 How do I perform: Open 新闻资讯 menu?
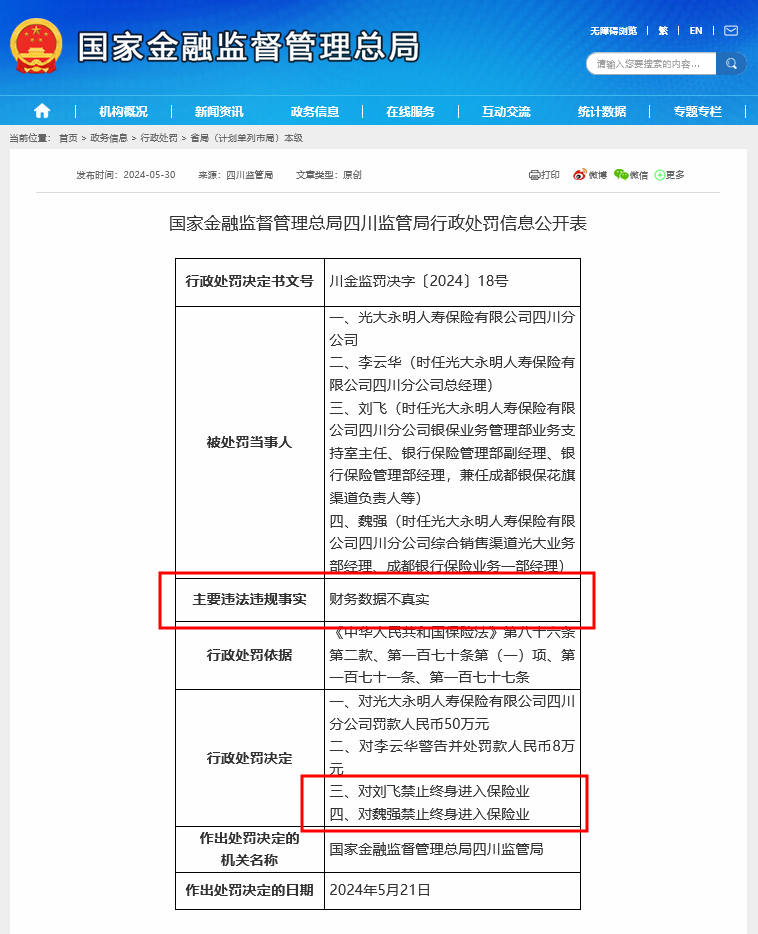pyautogui.click(x=219, y=111)
